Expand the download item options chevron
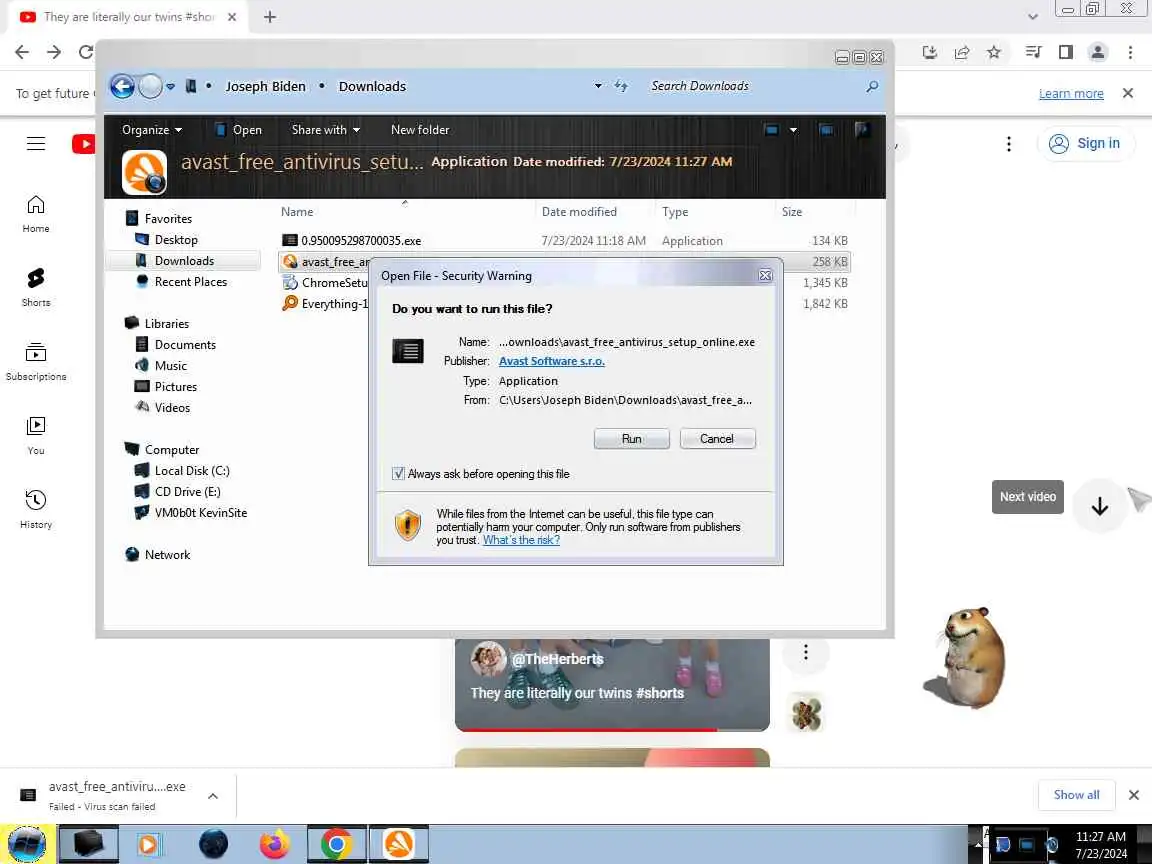This screenshot has width=1152, height=864. [x=212, y=796]
